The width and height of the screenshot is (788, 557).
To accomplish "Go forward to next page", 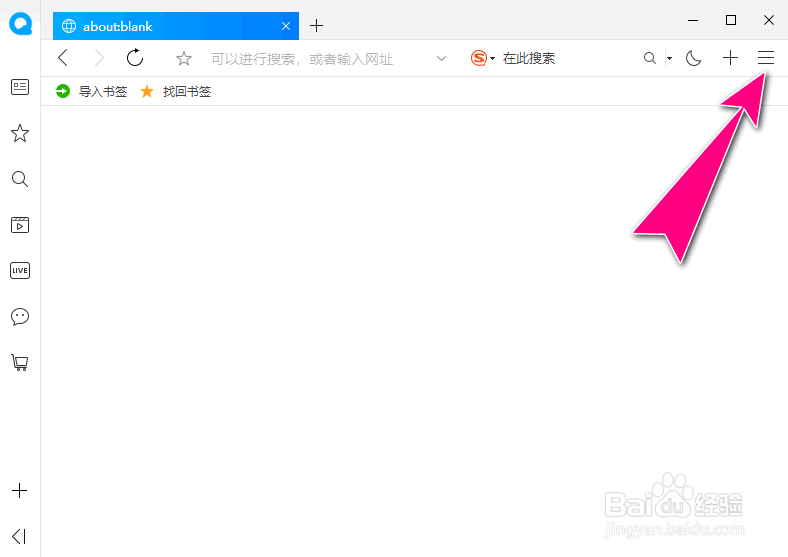I will pos(99,58).
